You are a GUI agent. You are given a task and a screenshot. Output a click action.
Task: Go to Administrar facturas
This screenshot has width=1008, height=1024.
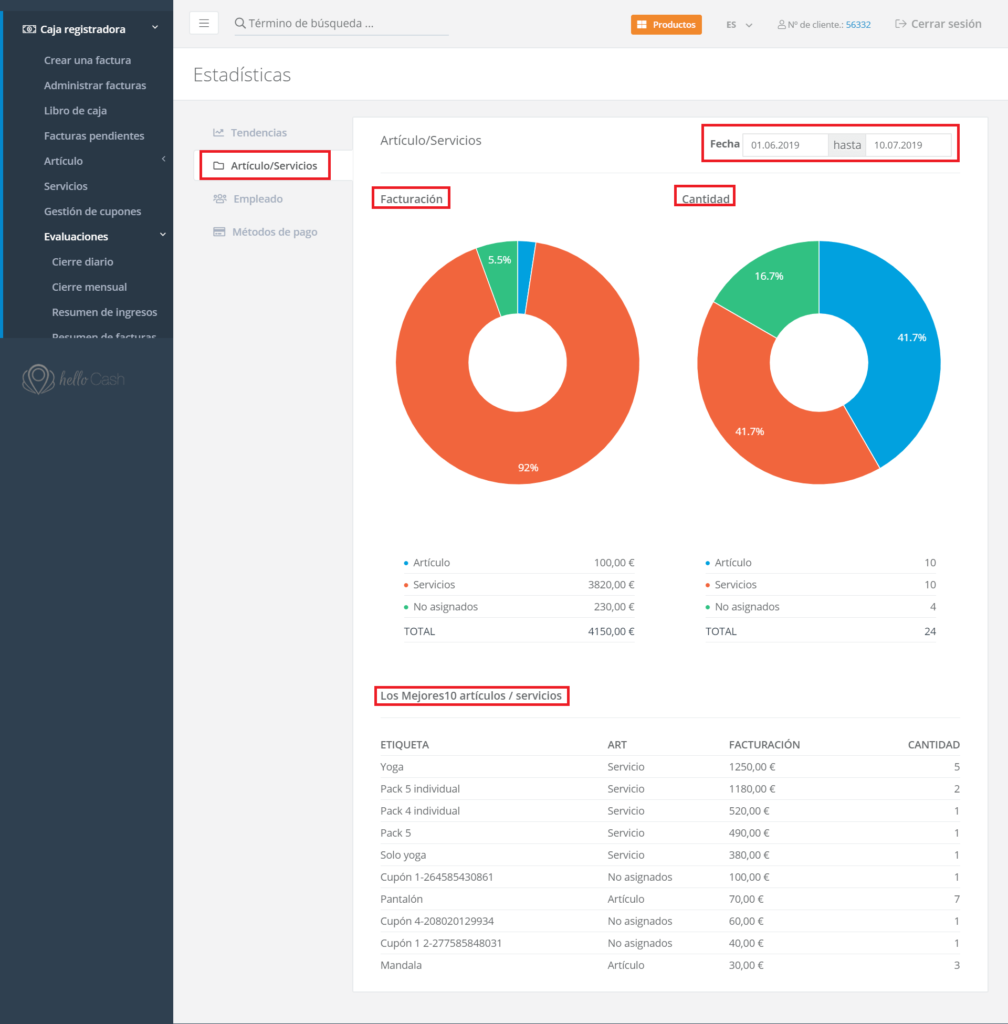(95, 86)
